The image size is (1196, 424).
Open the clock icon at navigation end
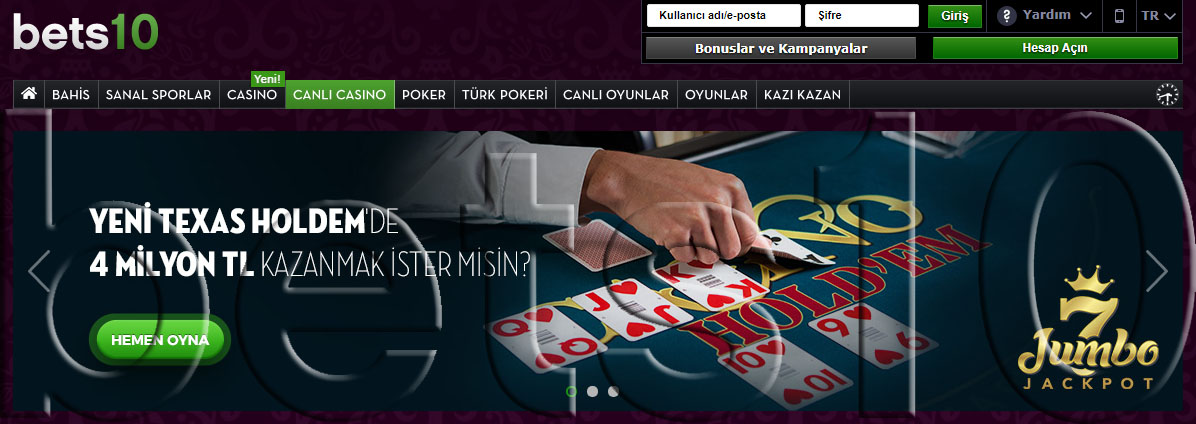pyautogui.click(x=1167, y=95)
